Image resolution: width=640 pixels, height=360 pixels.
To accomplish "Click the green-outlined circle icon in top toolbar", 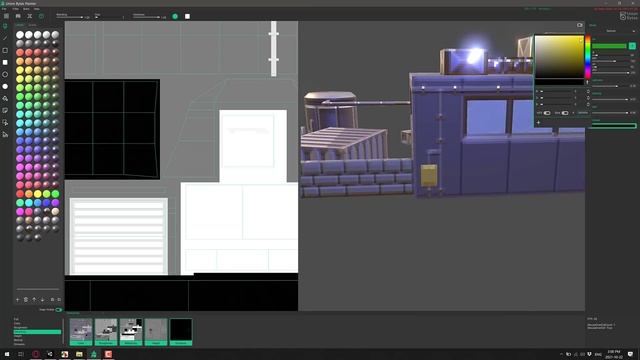I will coord(41,16).
